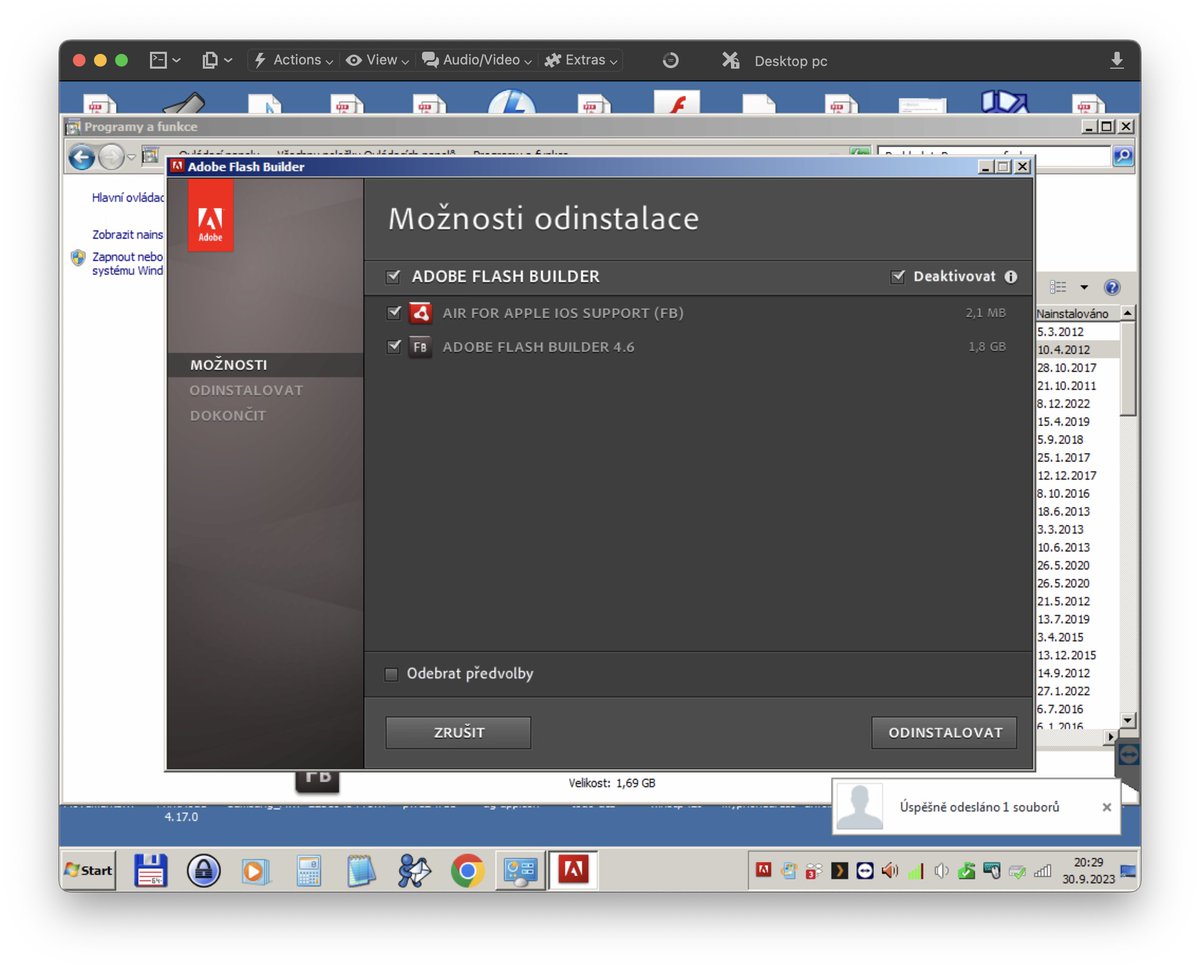Select the MOŽNOSTI step in sidebar

pyautogui.click(x=229, y=365)
